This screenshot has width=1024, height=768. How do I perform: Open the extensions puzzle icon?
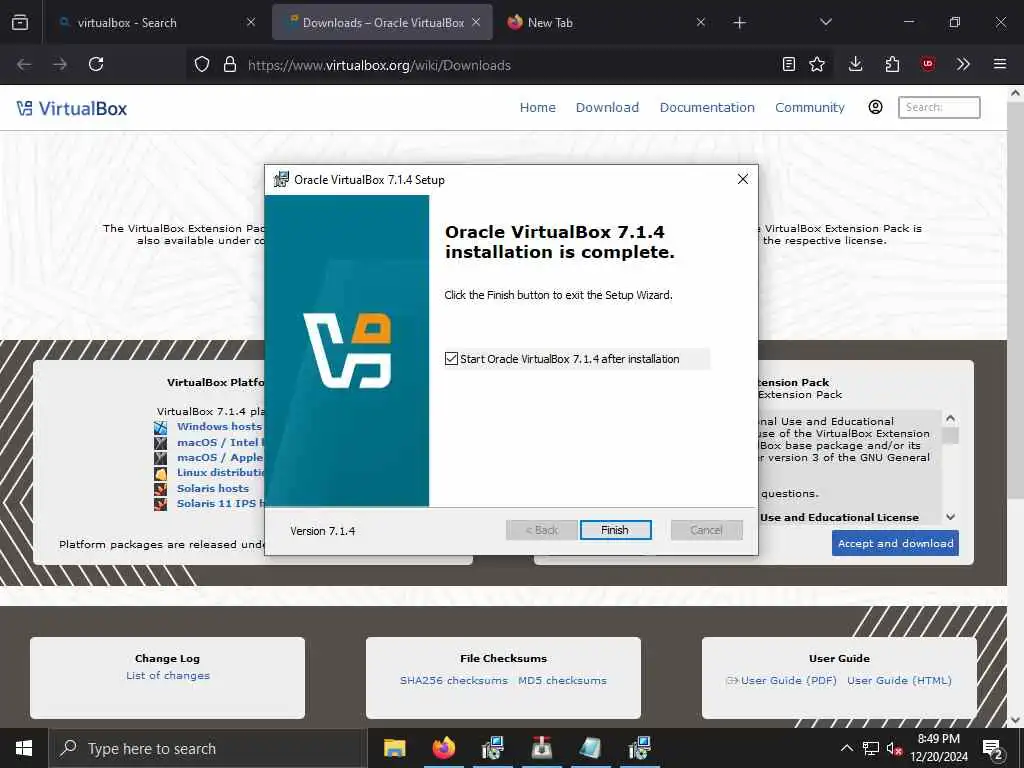tap(892, 65)
